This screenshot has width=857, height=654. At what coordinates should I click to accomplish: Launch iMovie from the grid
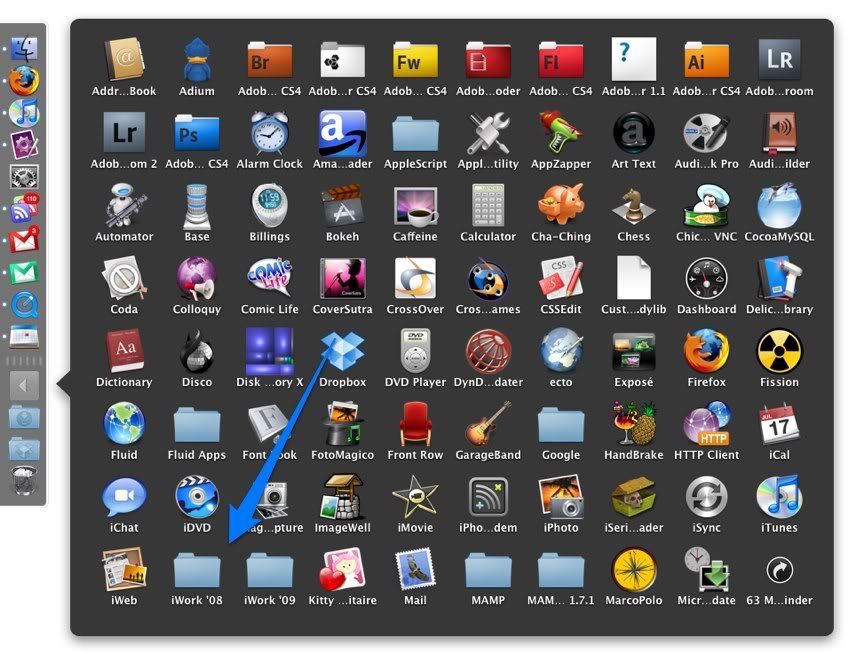coord(415,498)
